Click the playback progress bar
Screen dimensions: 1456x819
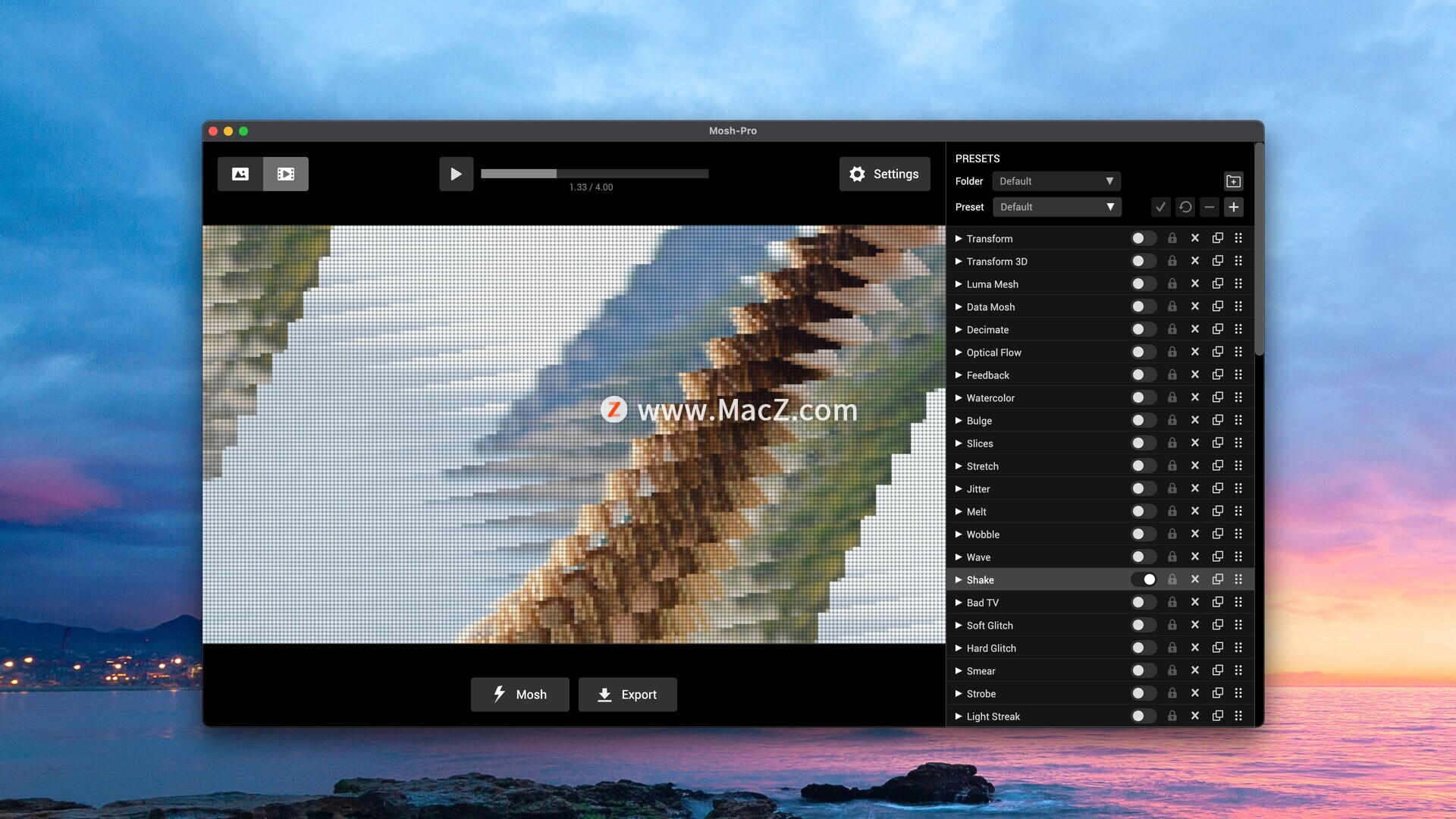pos(595,174)
